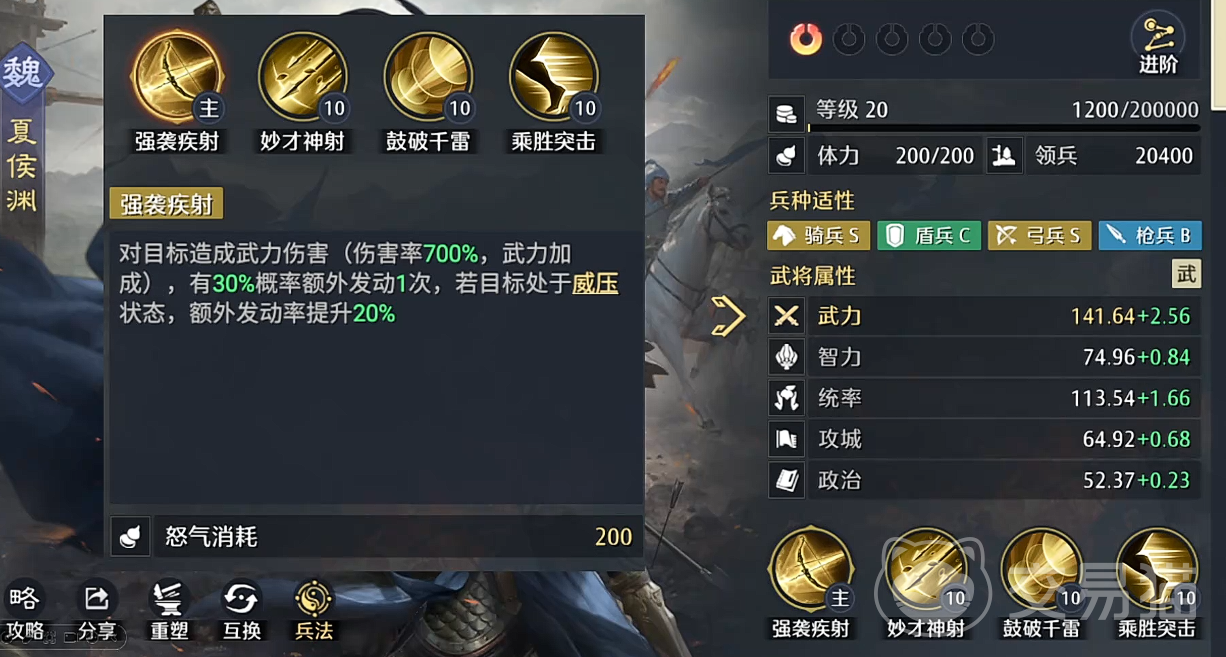Select the 强袭疾射 main skill icon in popup
This screenshot has width=1226, height=657.
pyautogui.click(x=177, y=77)
